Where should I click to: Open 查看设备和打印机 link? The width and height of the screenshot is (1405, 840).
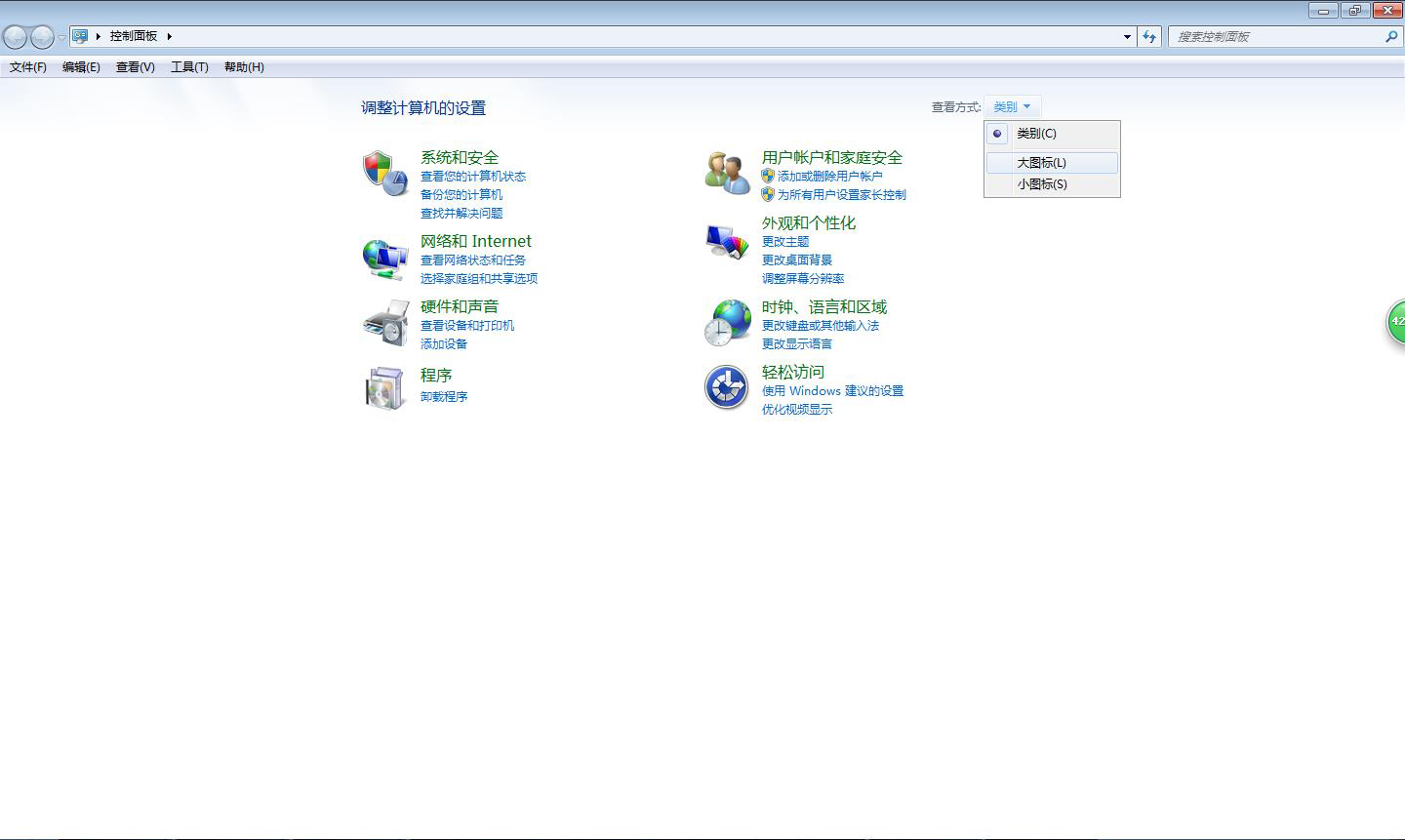tap(467, 326)
